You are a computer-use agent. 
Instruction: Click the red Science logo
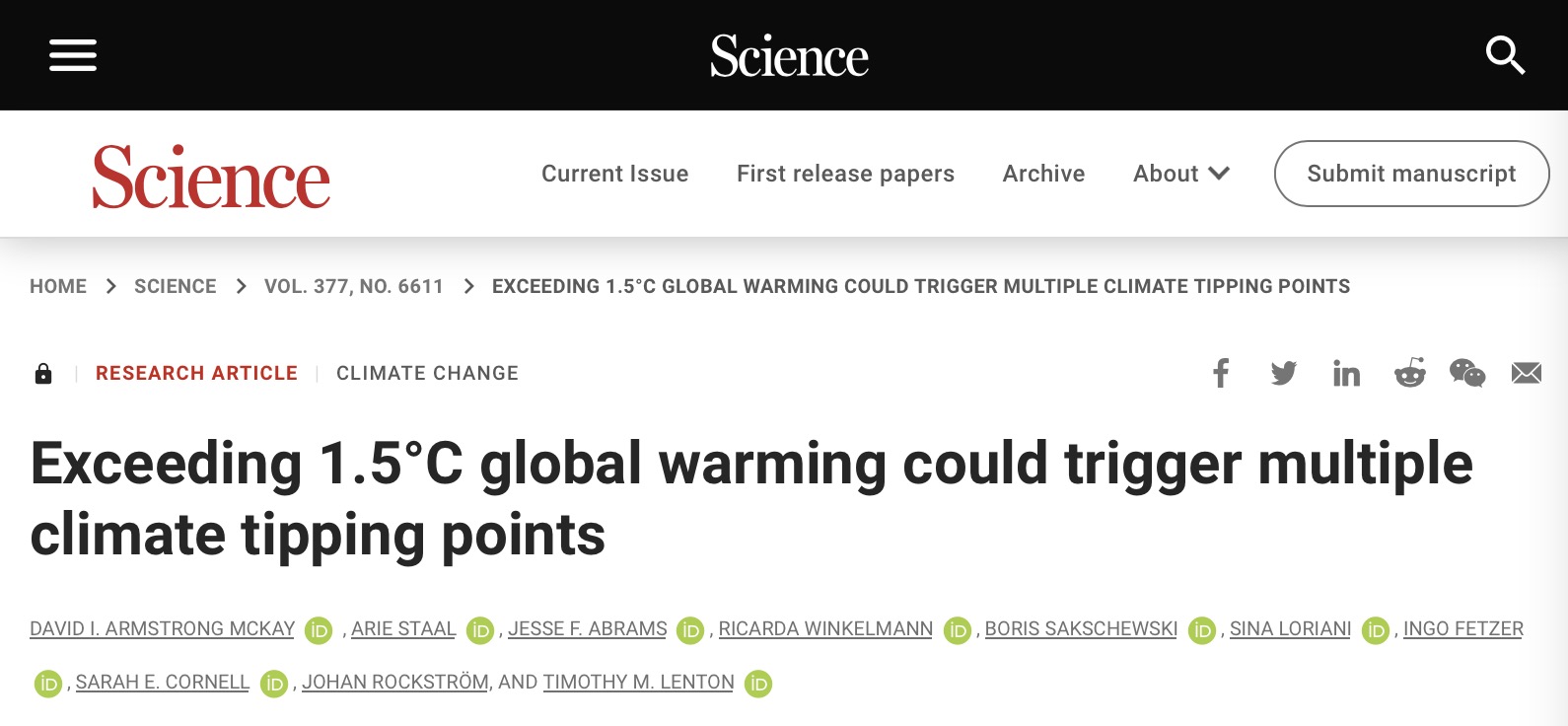point(211,177)
